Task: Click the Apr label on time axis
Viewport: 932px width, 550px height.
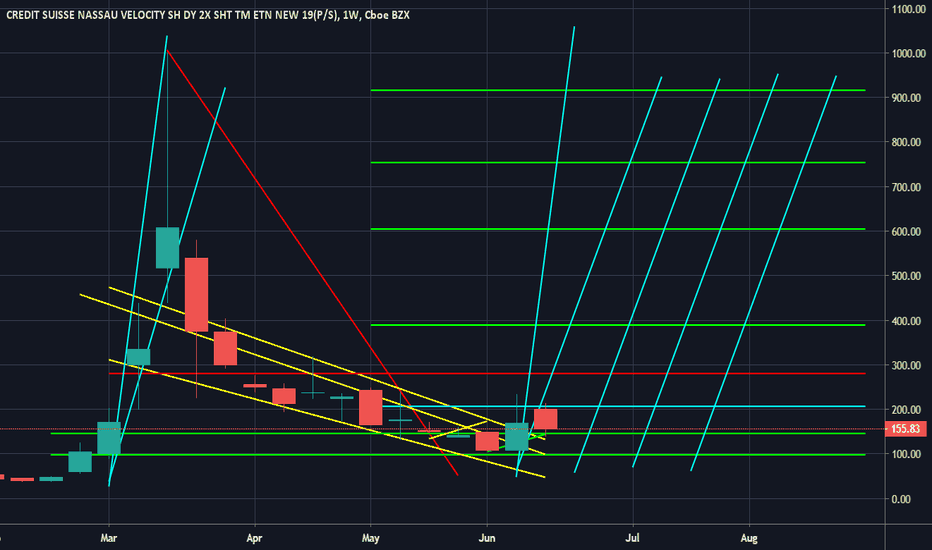Action: 254,538
